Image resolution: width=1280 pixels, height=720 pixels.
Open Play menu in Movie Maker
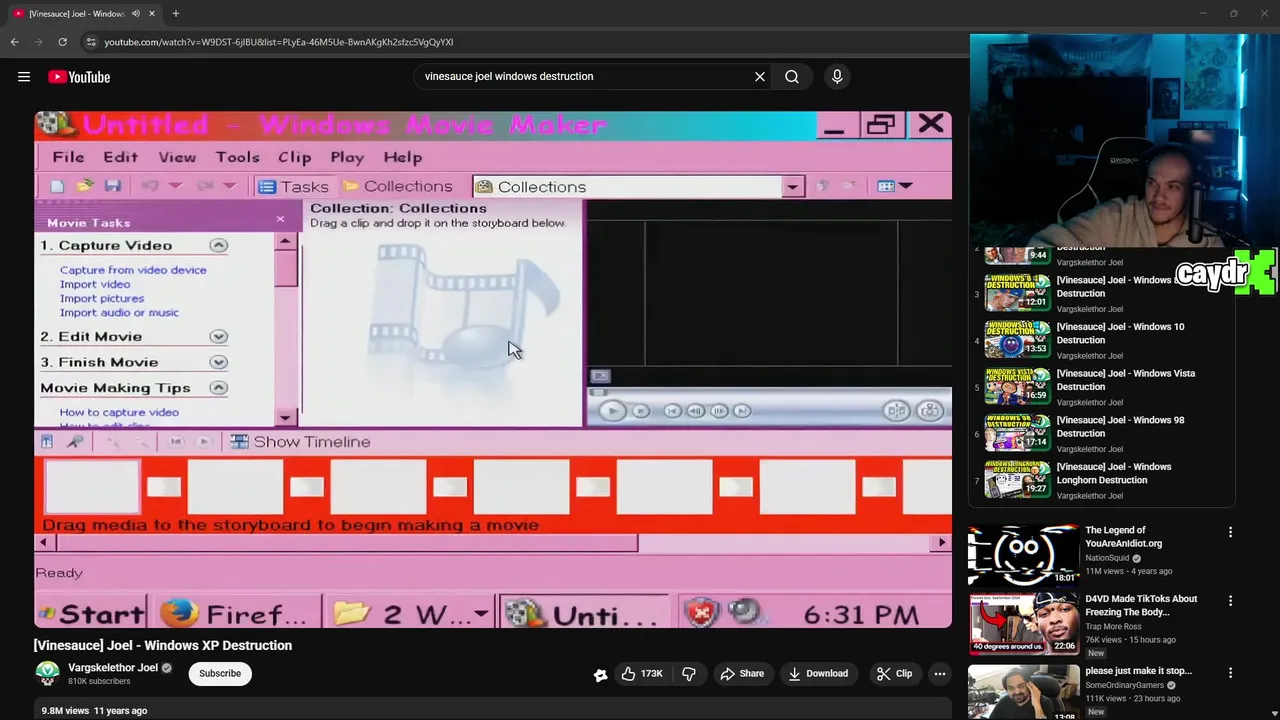347,157
